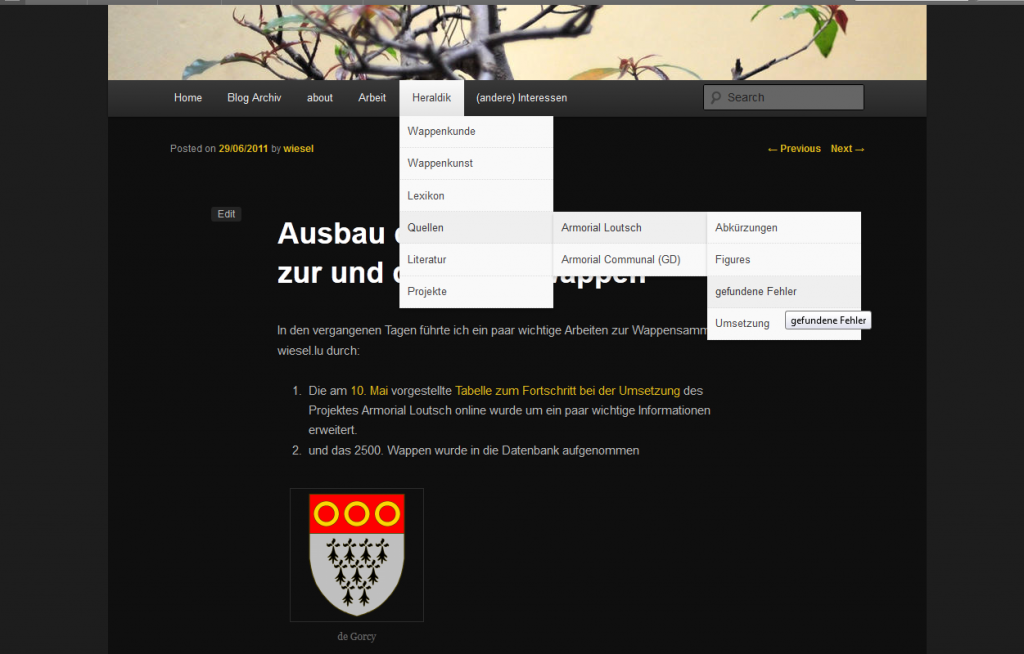
Task: Click the search magnifier icon
Action: (x=716, y=98)
